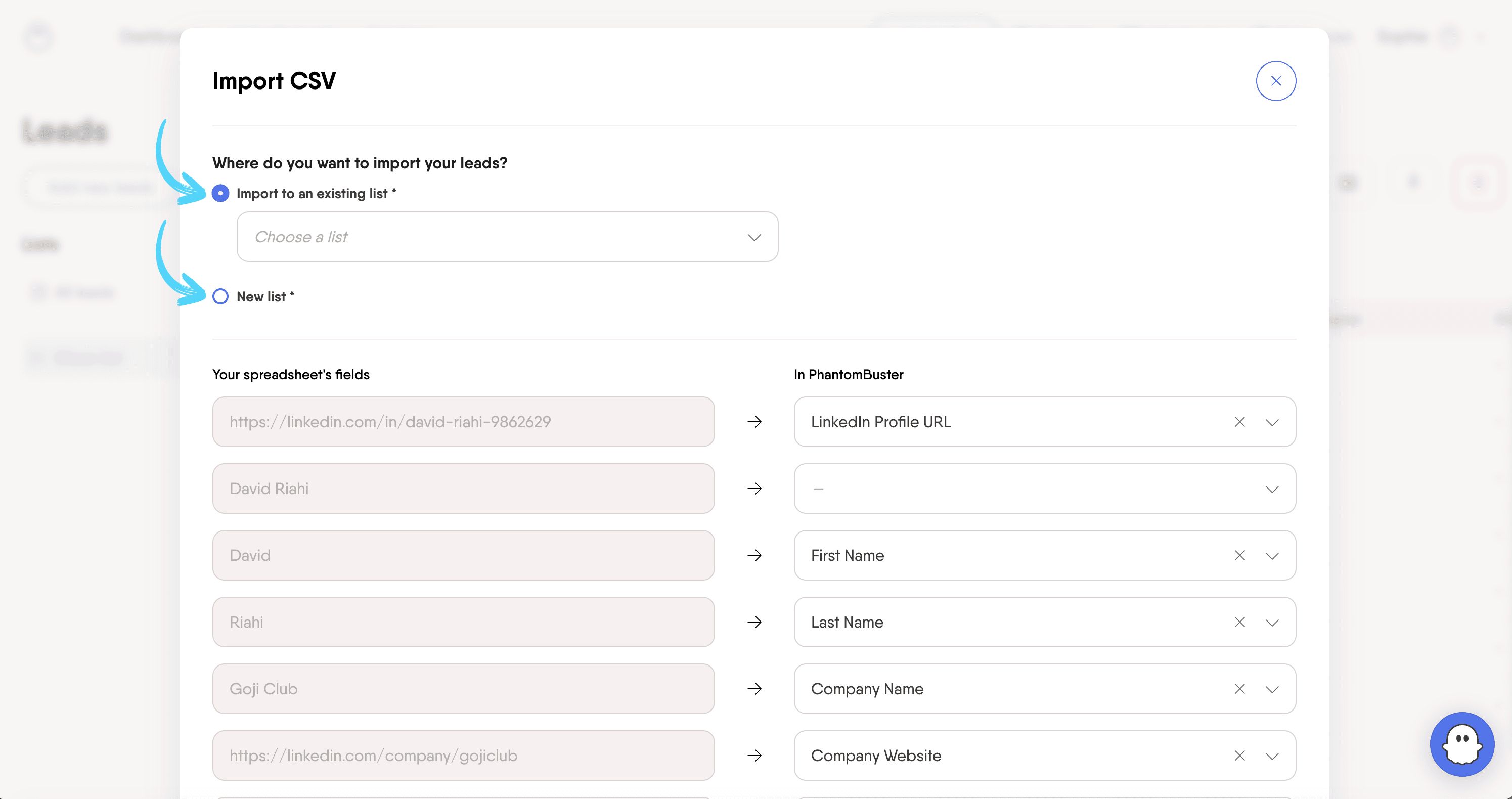Expand the Last Name dropdown chevron

click(x=1272, y=623)
